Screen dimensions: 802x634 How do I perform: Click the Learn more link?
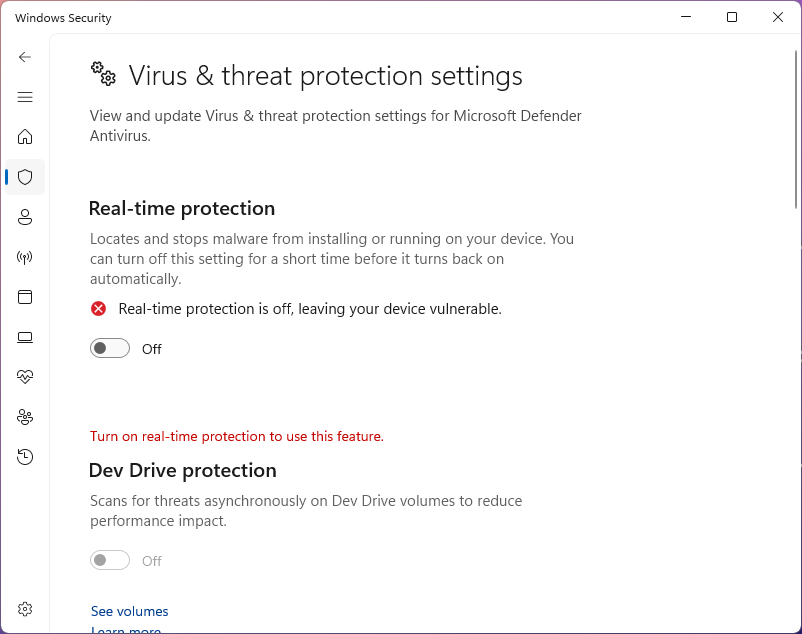126,630
